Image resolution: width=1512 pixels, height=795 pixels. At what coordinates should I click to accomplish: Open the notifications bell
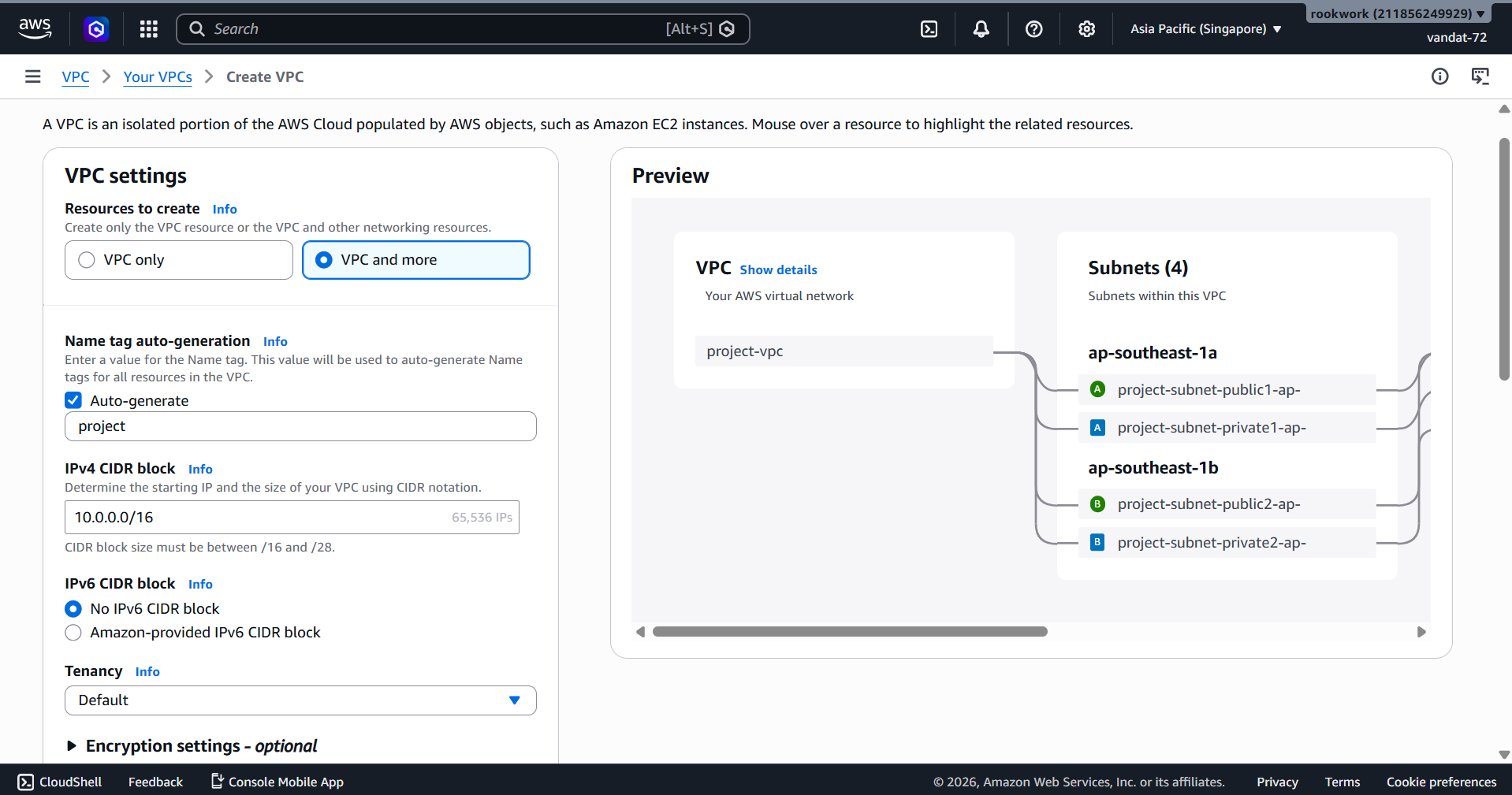(x=981, y=29)
